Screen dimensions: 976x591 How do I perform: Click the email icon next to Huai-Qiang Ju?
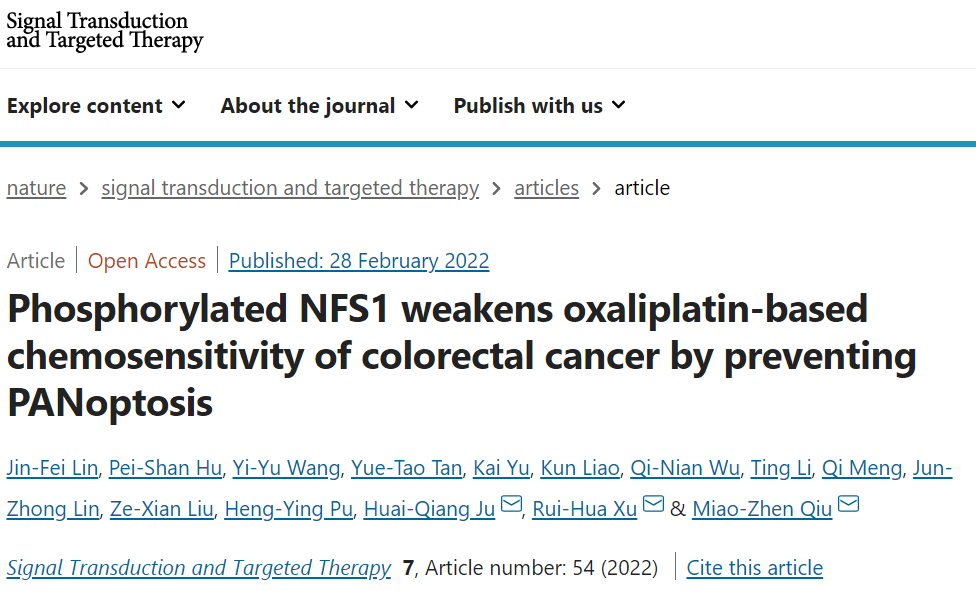[512, 503]
